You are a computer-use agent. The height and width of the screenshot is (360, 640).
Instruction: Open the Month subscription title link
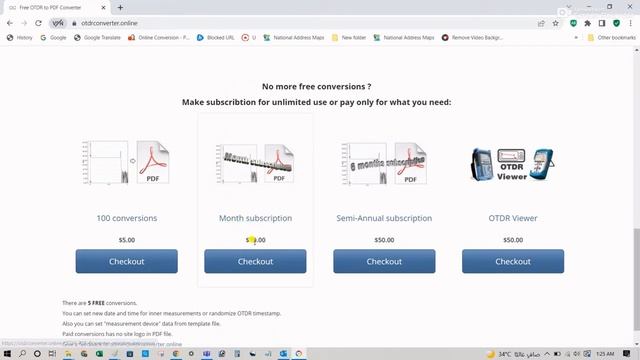pyautogui.click(x=255, y=218)
